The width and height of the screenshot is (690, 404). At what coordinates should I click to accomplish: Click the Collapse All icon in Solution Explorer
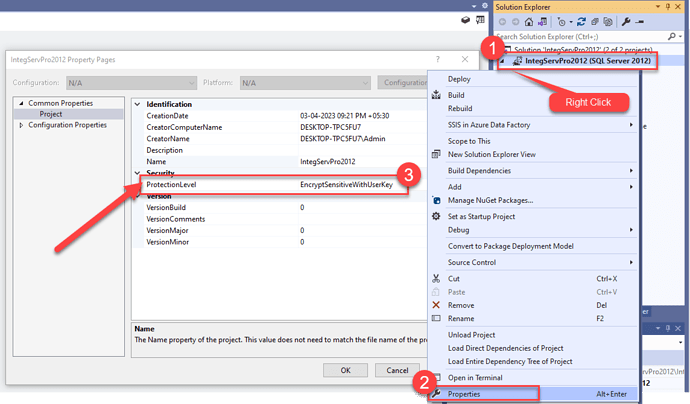[595, 20]
